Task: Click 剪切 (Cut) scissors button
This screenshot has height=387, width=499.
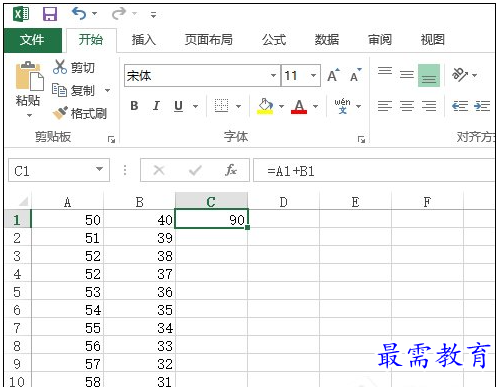Action: click(74, 67)
